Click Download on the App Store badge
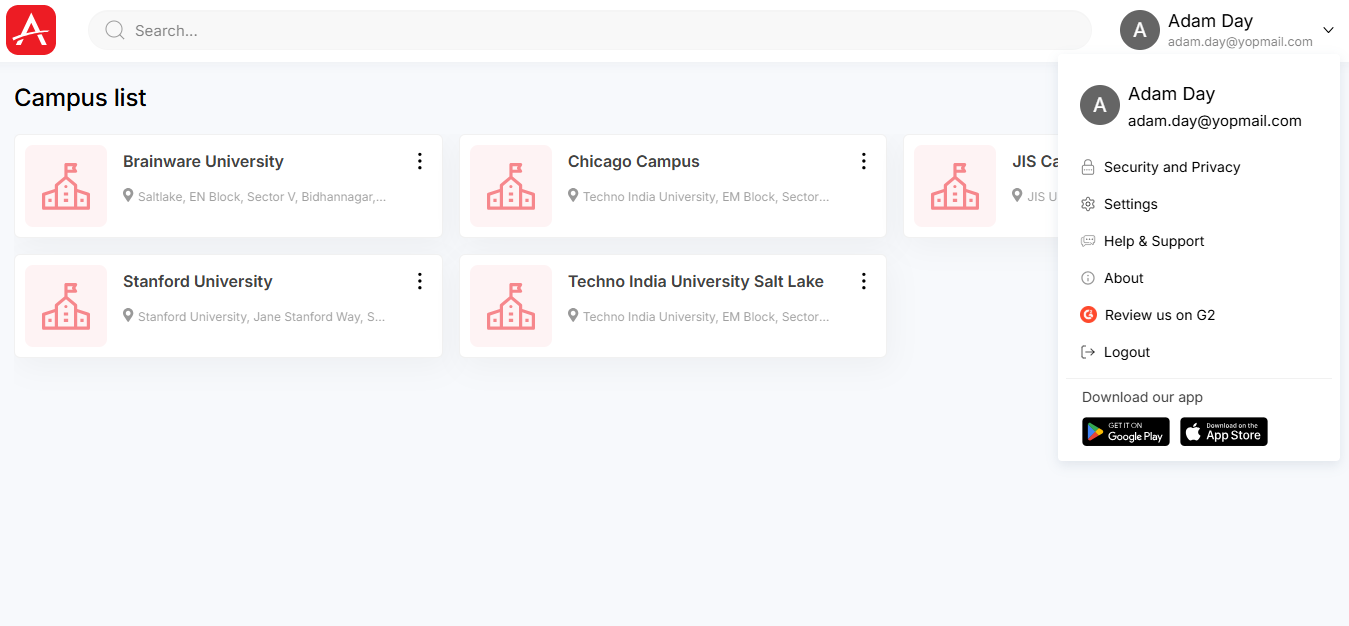The width and height of the screenshot is (1349, 626). (1224, 432)
